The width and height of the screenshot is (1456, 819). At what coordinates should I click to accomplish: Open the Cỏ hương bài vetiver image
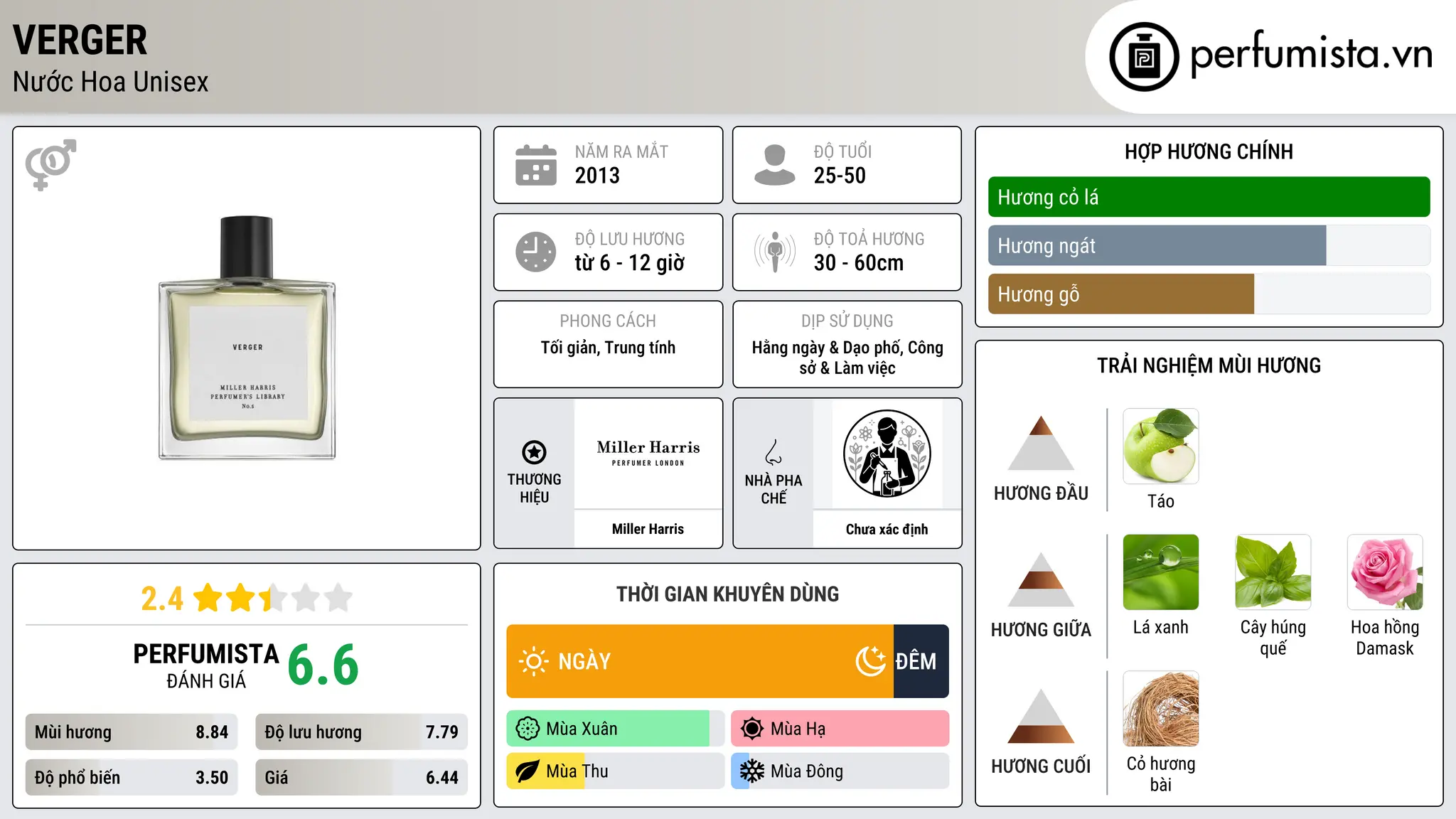coord(1160,708)
